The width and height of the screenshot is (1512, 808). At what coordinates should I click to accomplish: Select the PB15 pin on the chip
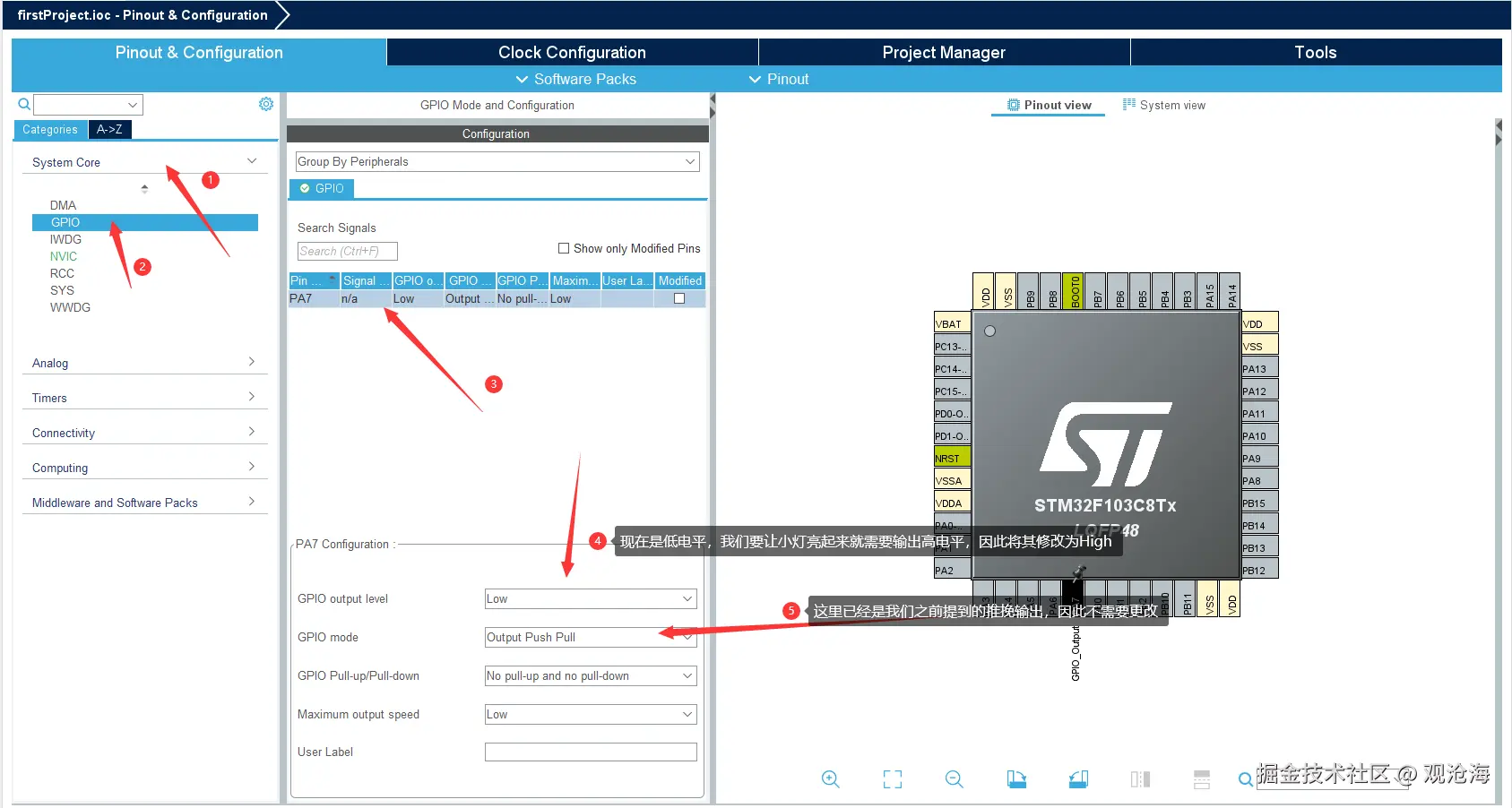click(x=1259, y=503)
